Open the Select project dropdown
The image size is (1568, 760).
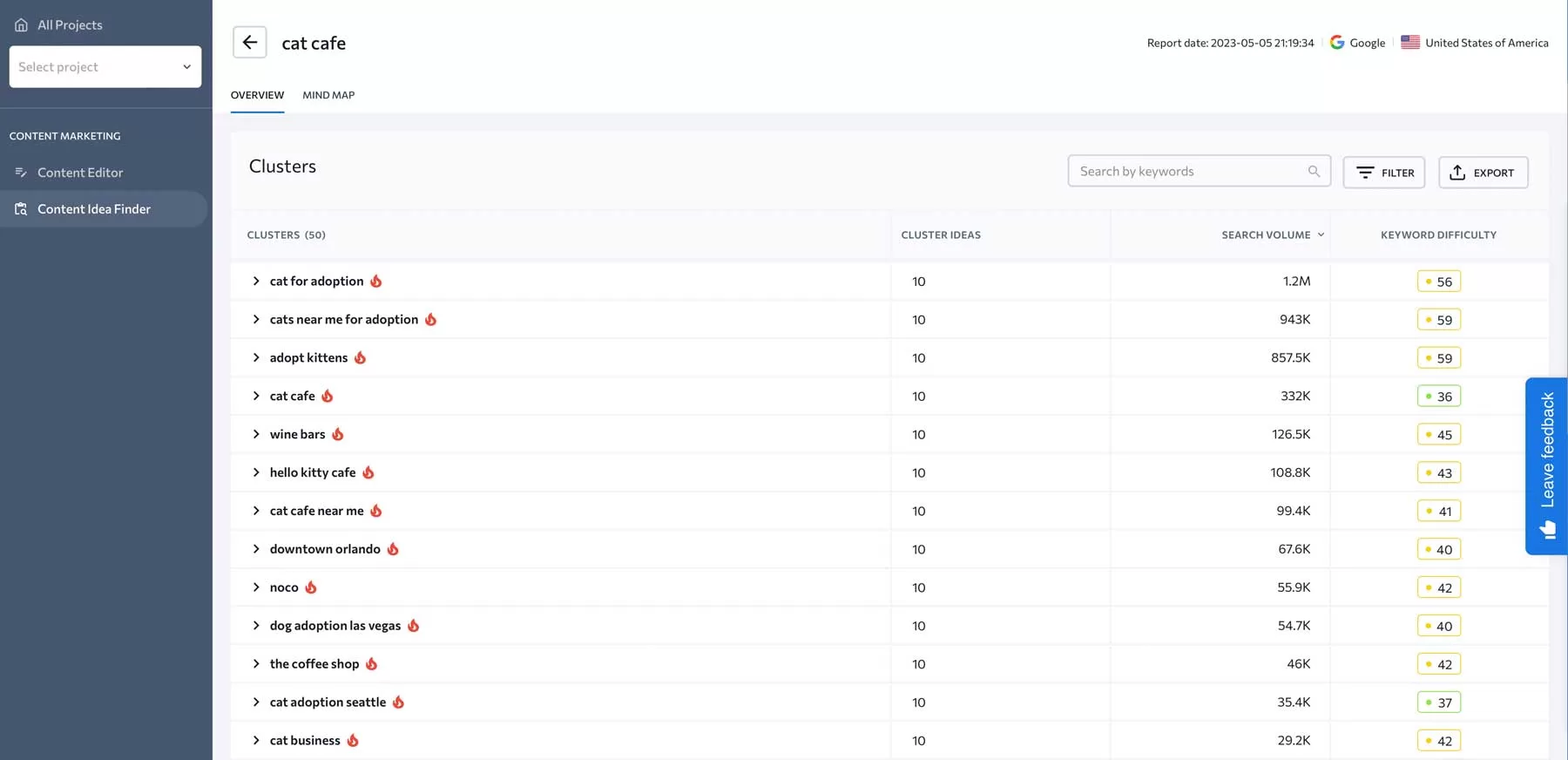click(105, 67)
